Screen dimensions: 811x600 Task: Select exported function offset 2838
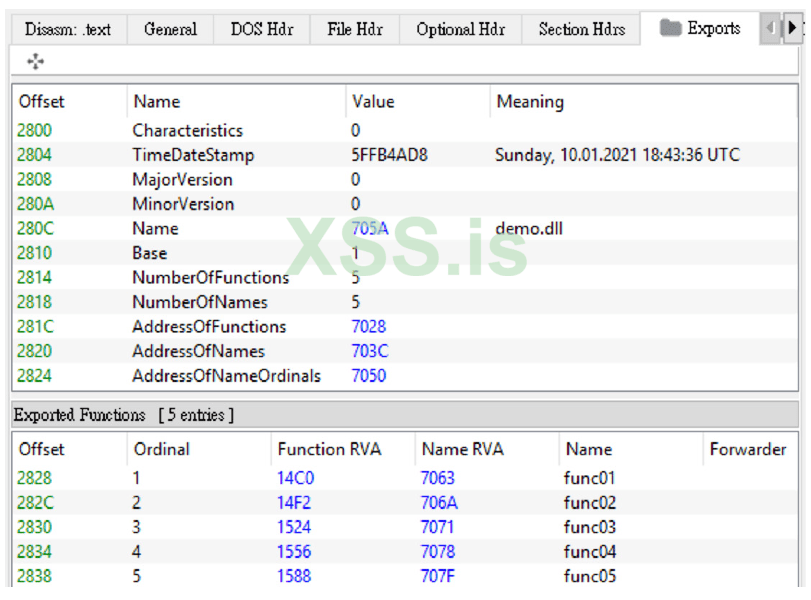click(34, 576)
